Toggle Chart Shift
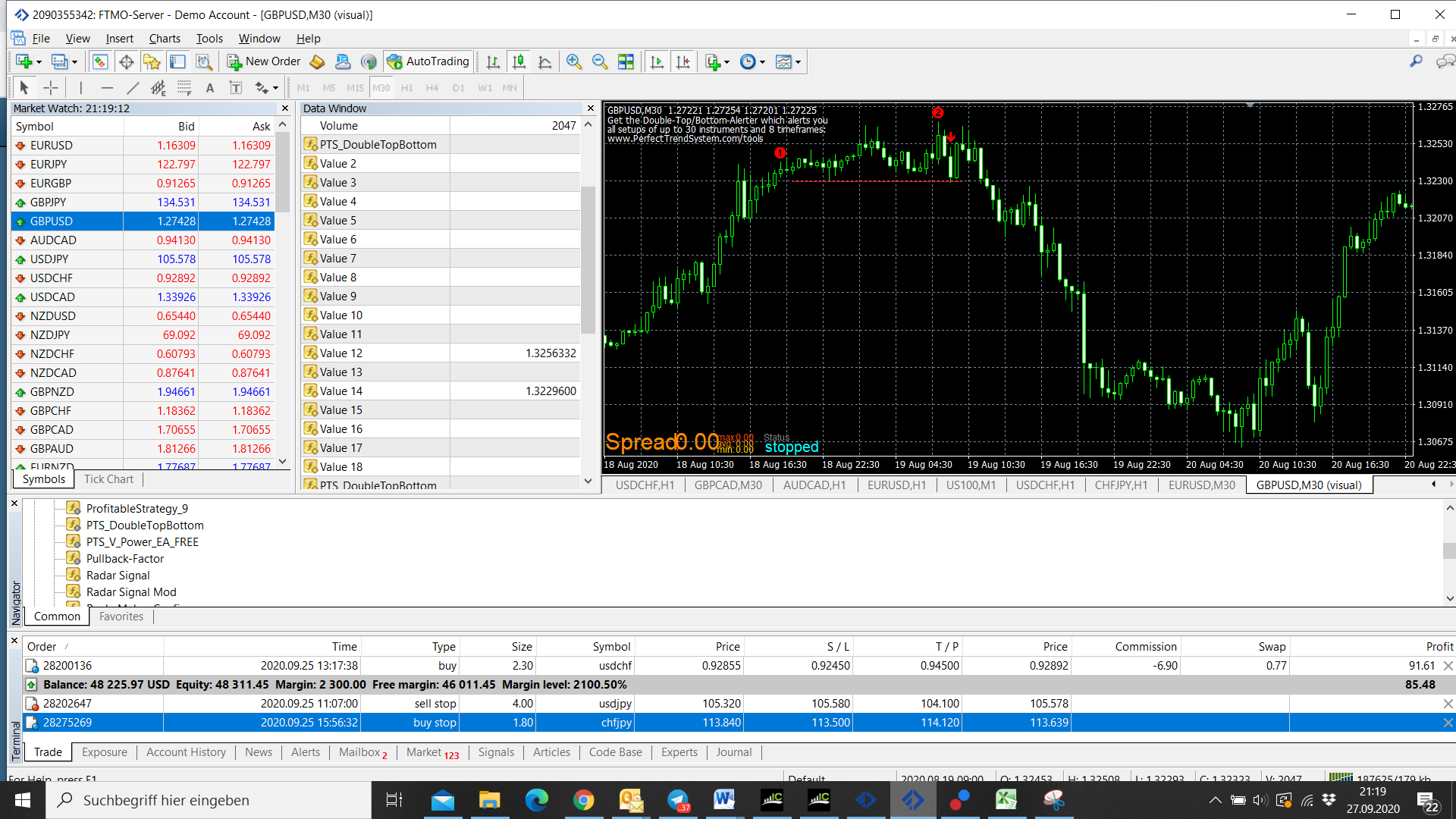The image size is (1456, 819). pos(682,62)
